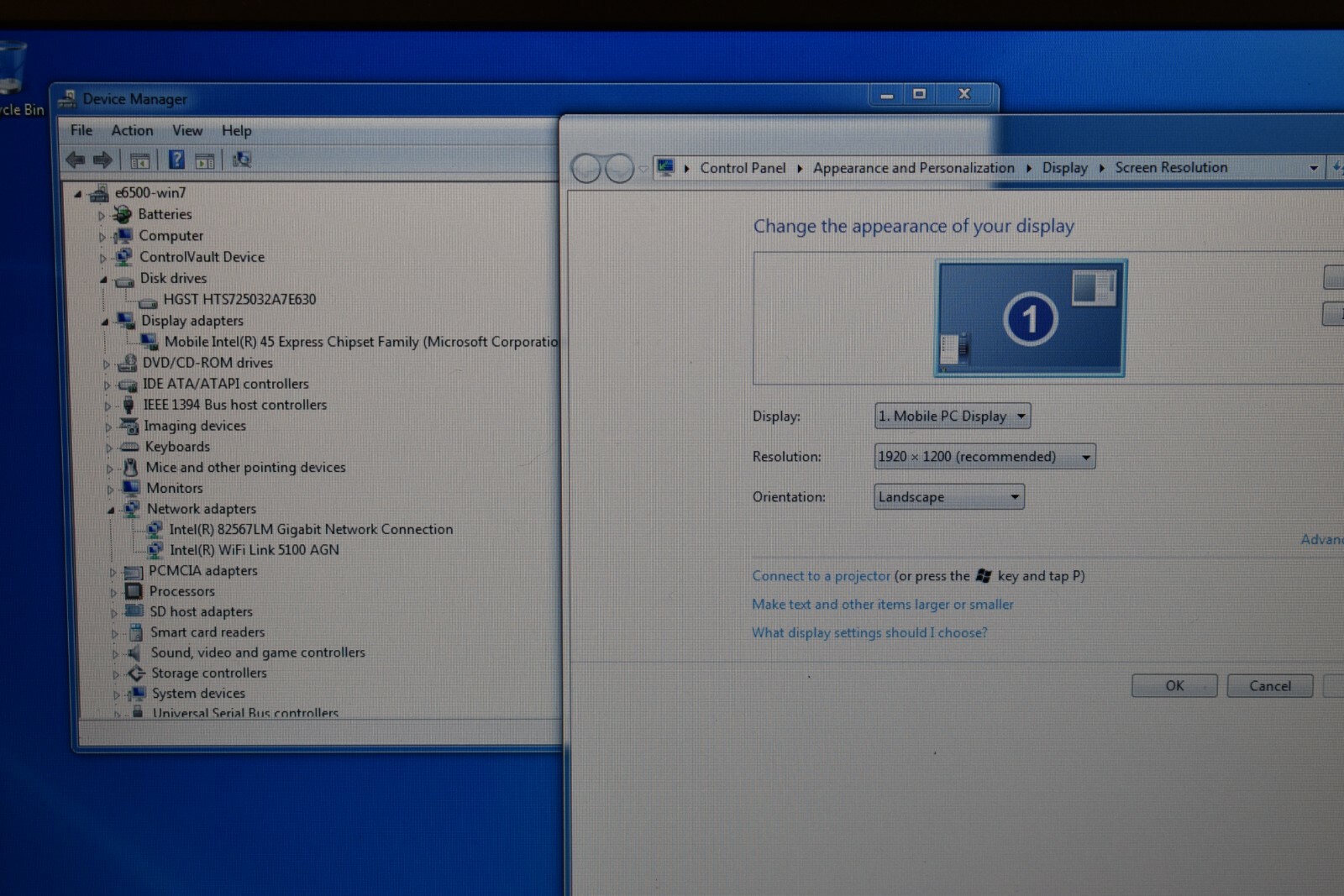
Task: Click the Back arrow in Device Manager toolbar
Action: tap(76, 160)
